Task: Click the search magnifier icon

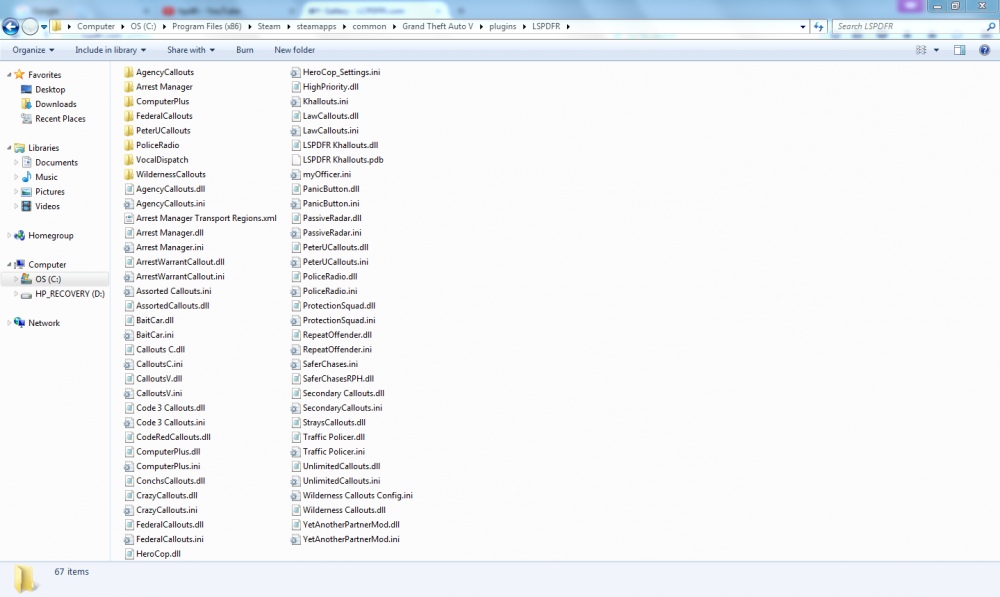Action: tap(990, 26)
